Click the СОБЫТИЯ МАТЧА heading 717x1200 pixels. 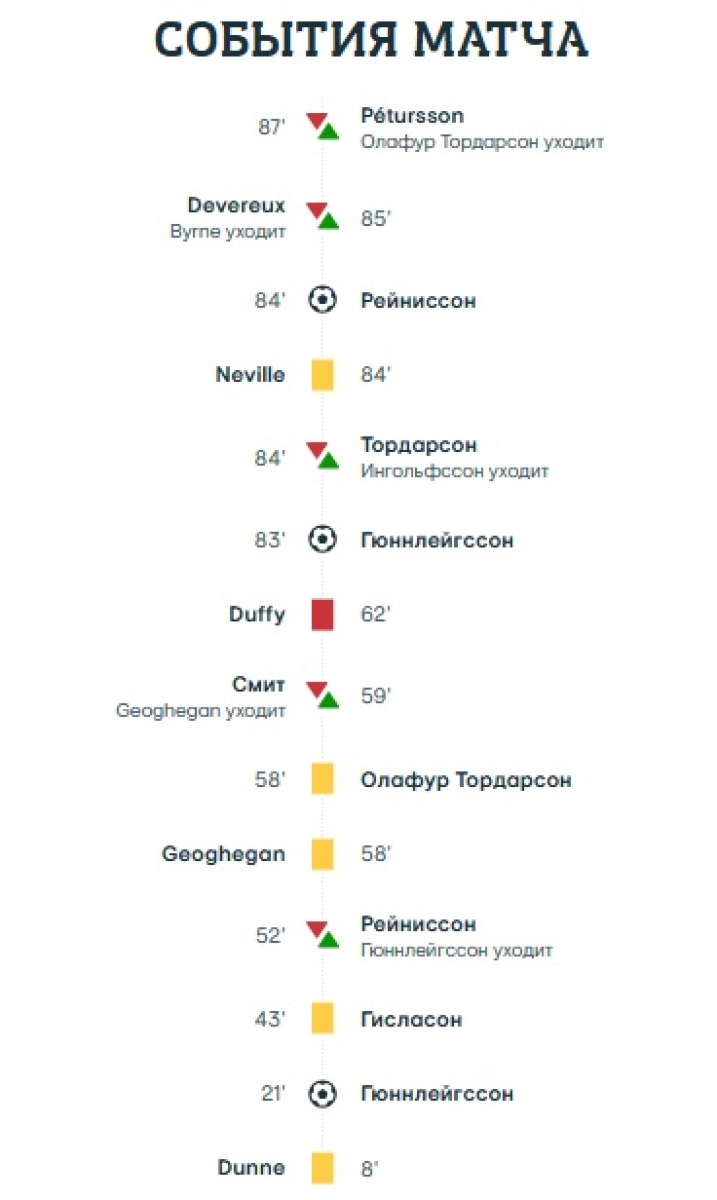[x=371, y=40]
